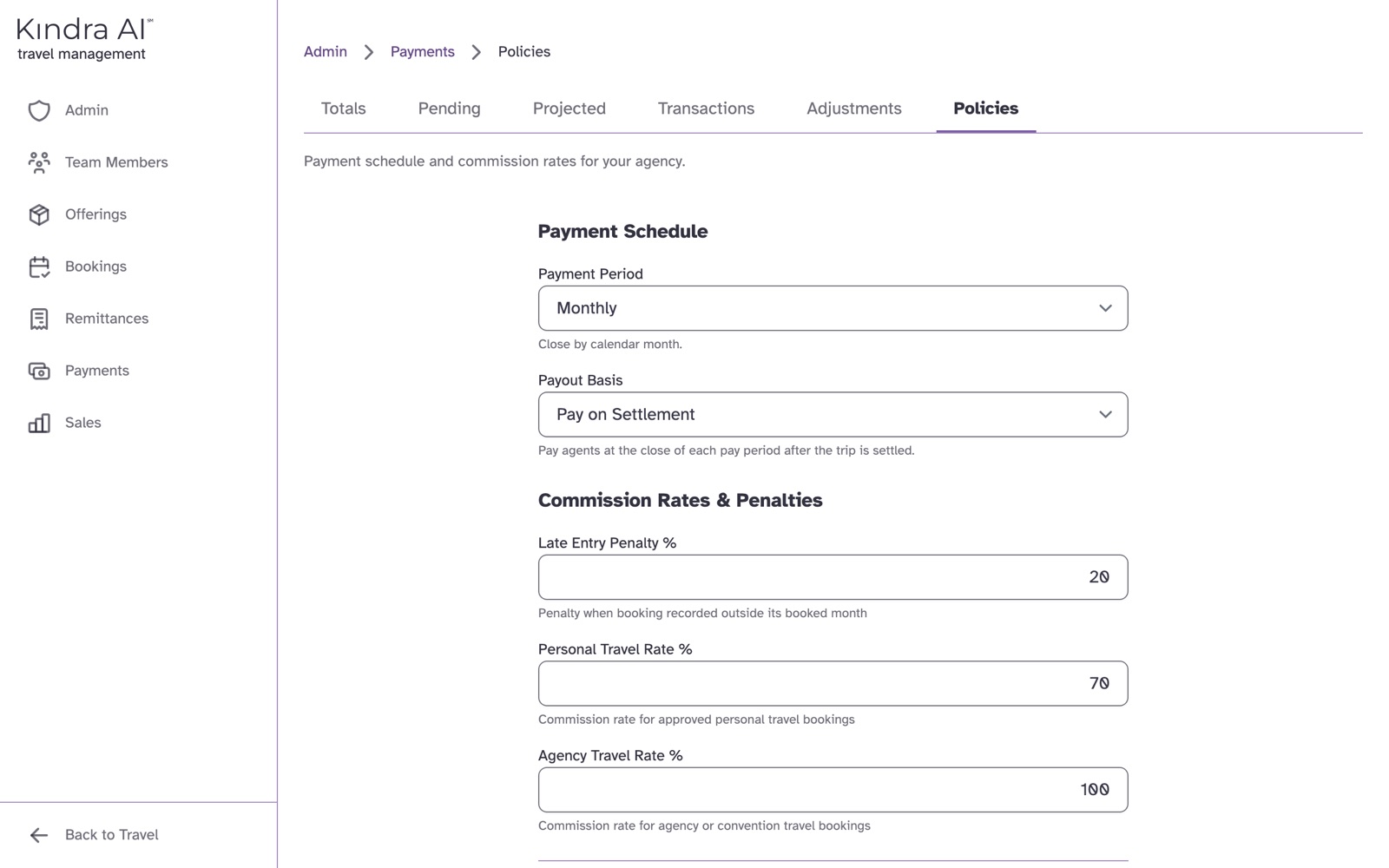Viewport: 1389px width, 868px height.
Task: Click the Admin shield icon
Action: click(39, 110)
